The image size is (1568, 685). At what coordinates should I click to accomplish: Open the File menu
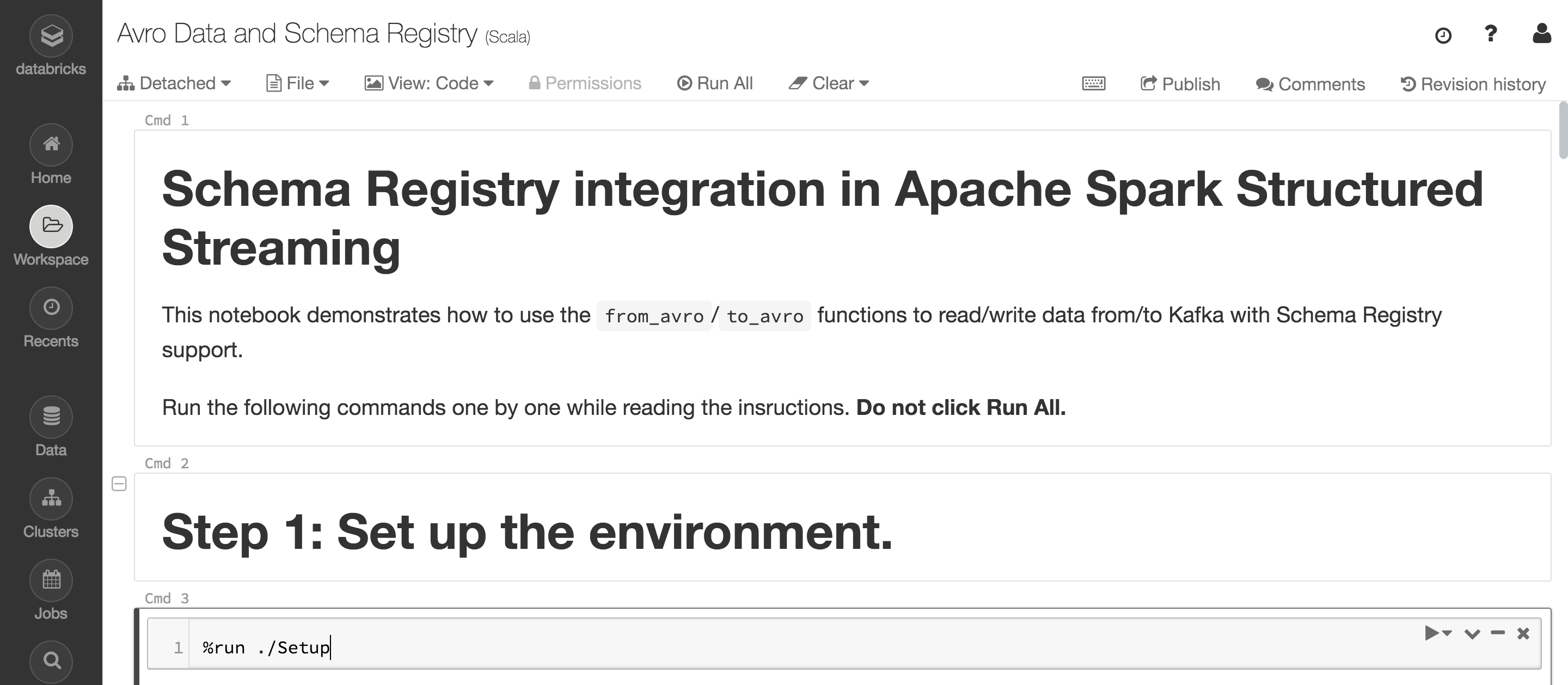pos(298,83)
